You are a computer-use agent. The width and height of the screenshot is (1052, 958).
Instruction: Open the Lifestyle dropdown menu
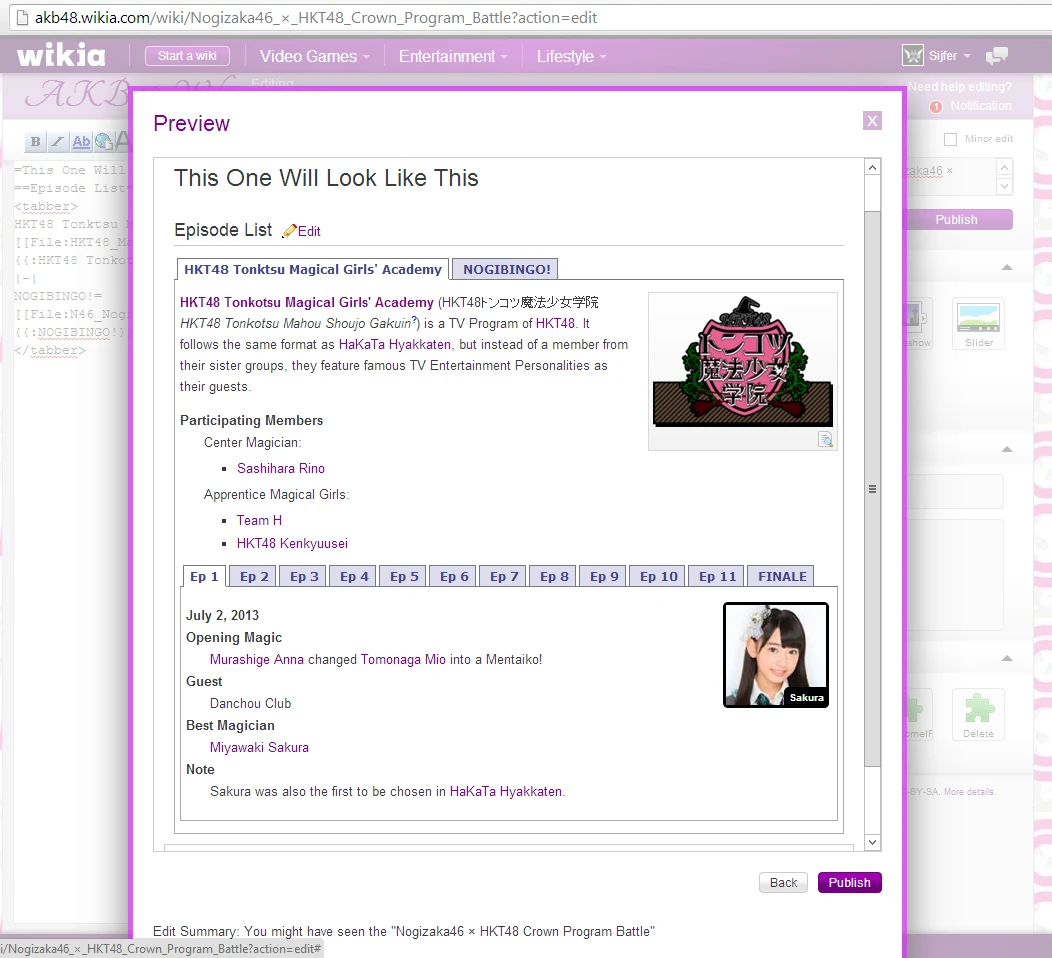[x=571, y=57]
